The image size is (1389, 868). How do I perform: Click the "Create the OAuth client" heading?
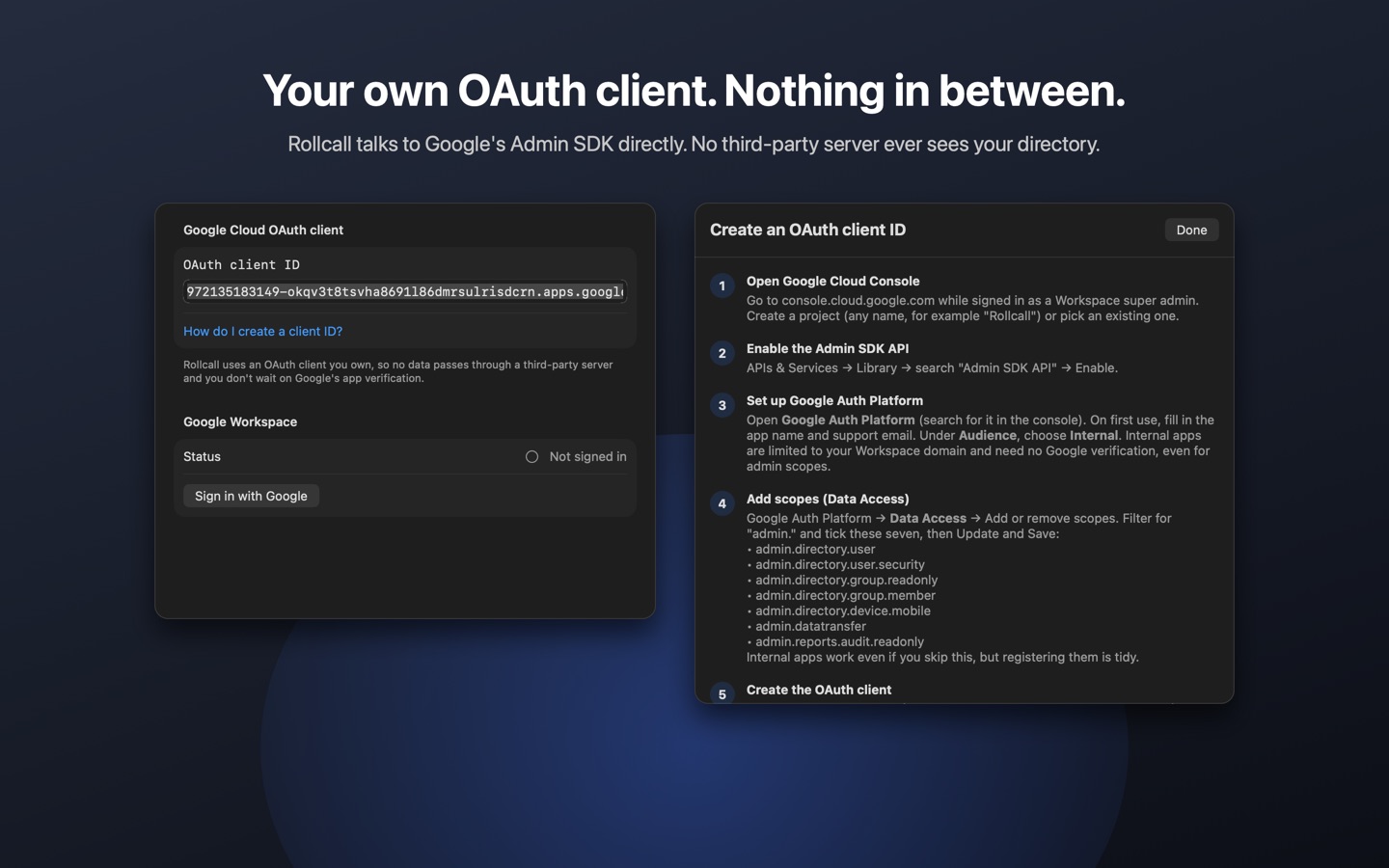(819, 690)
